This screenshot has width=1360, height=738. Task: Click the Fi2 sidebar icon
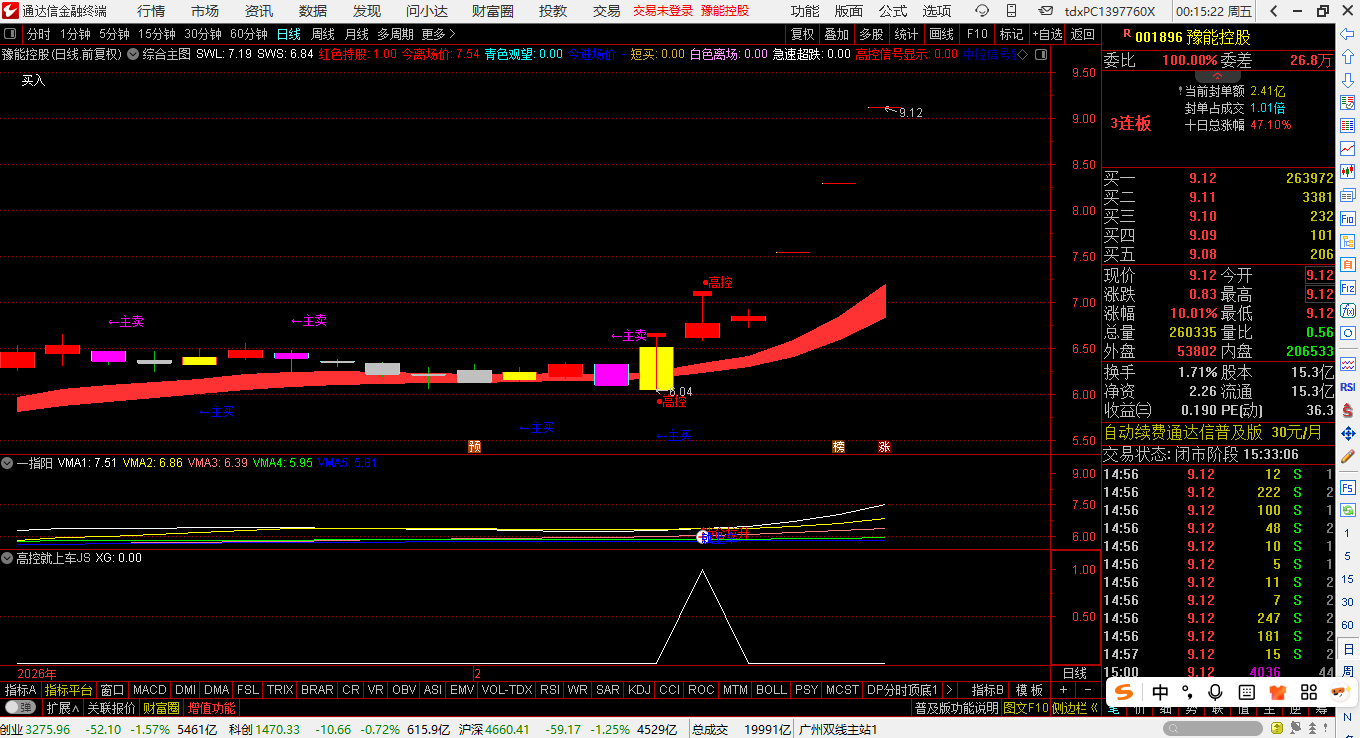1347,288
